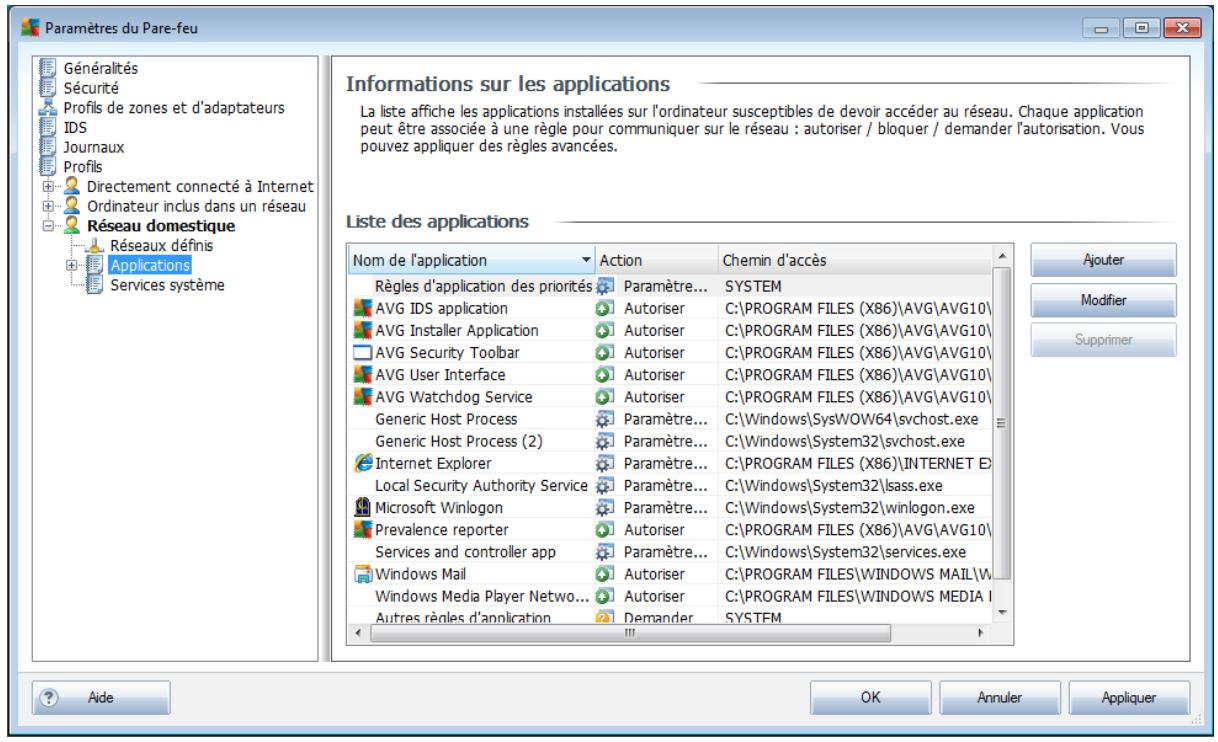Click the Réseaux définis icon

point(97,245)
